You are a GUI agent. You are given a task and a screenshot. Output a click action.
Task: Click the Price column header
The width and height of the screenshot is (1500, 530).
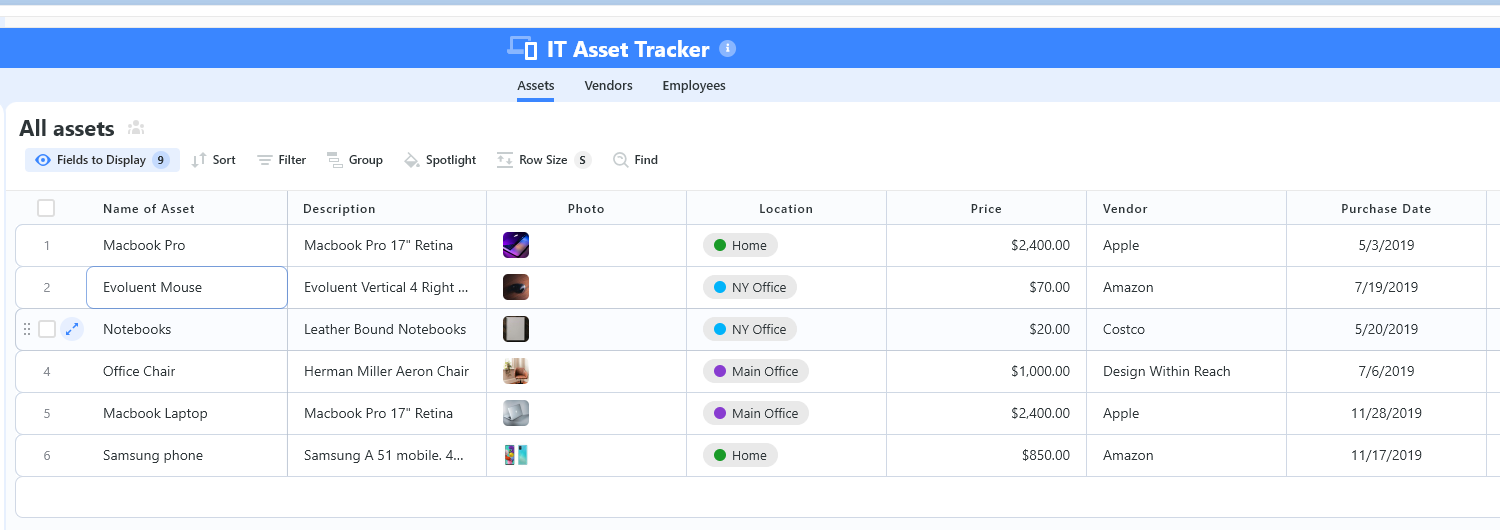point(985,209)
